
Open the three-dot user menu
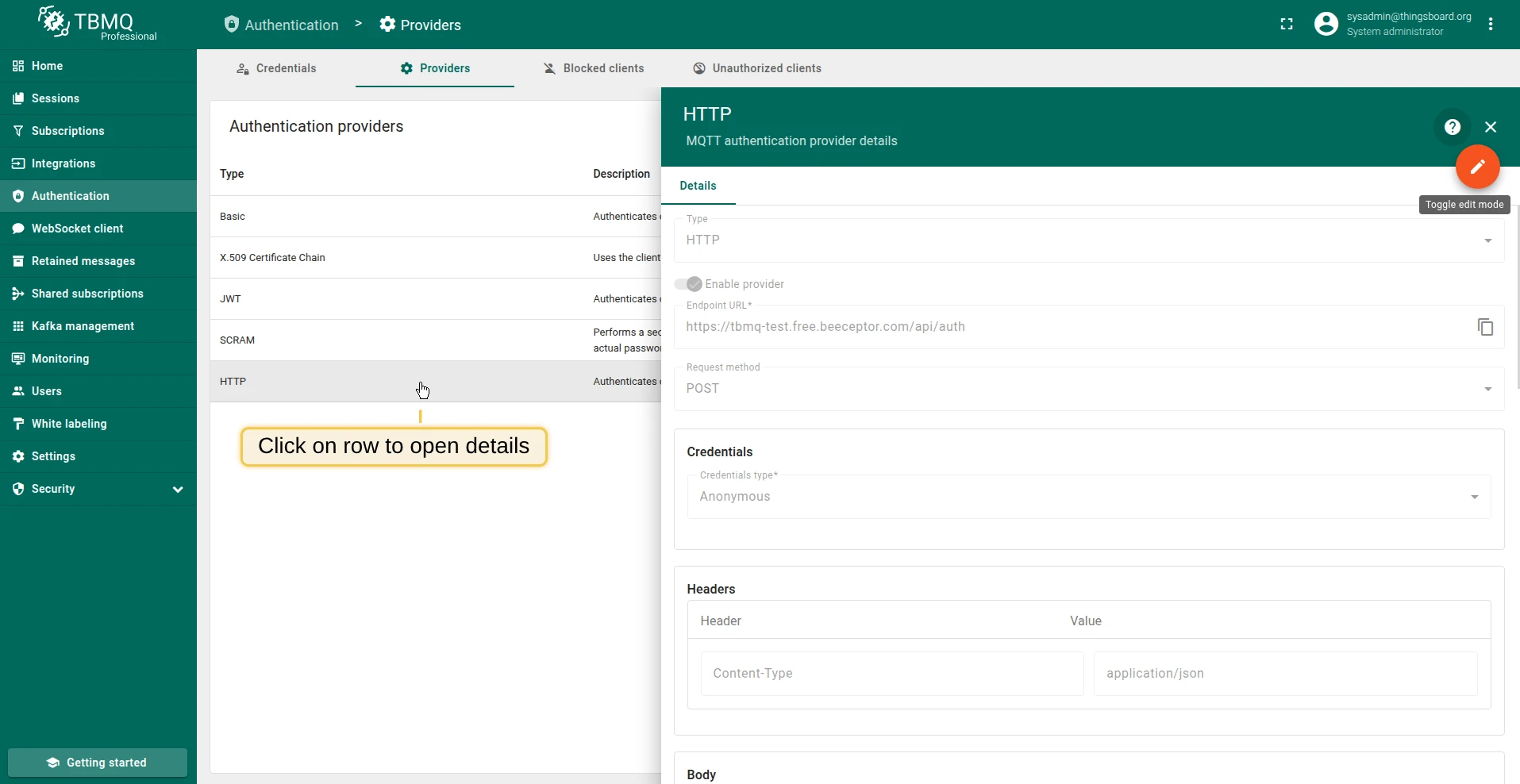1491,24
